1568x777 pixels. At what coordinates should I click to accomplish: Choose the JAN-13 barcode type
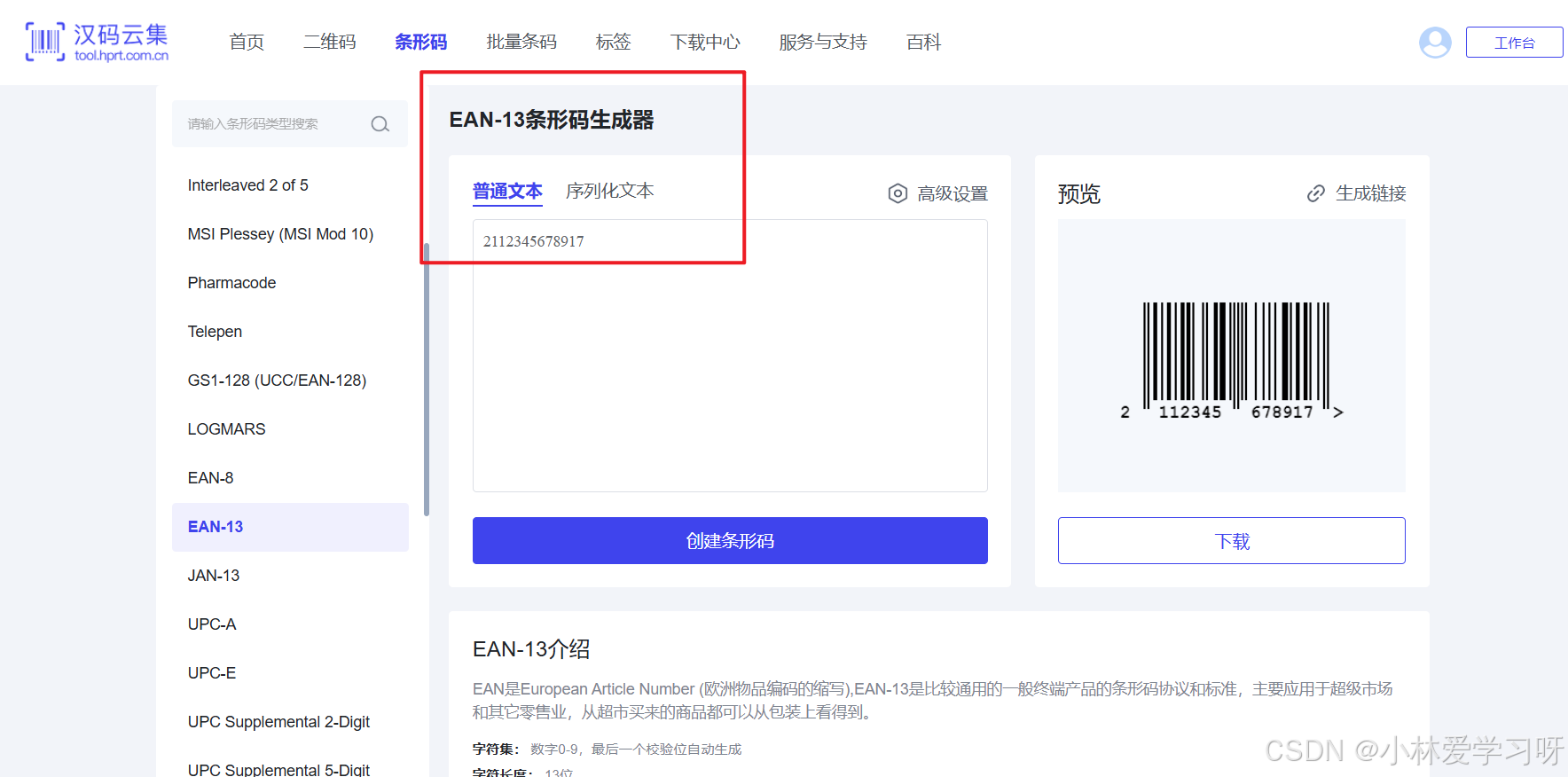click(x=290, y=576)
